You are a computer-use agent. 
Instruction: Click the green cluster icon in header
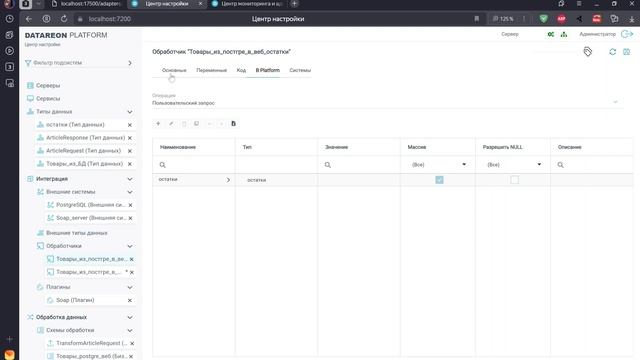point(551,34)
